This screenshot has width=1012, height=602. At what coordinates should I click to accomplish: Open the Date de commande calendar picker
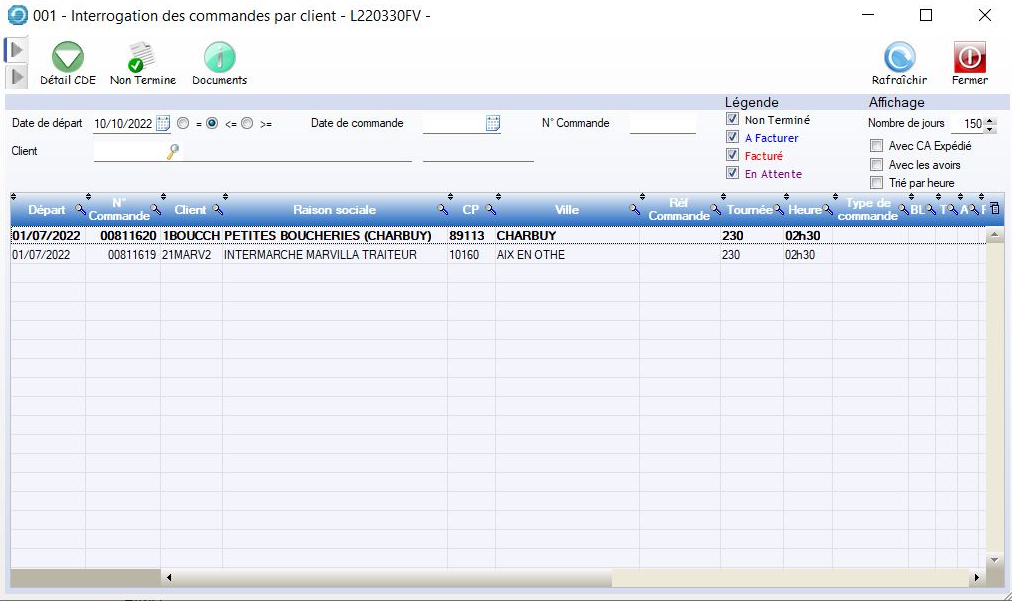click(493, 124)
